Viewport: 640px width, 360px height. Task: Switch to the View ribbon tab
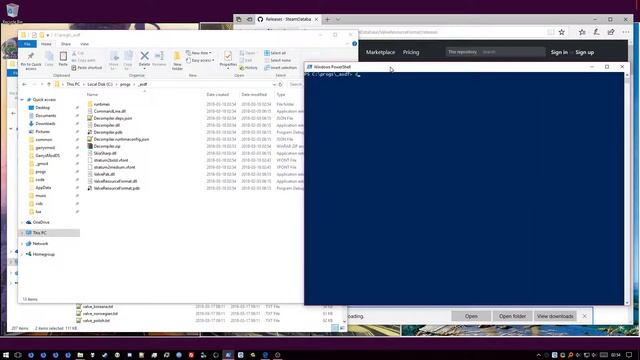tap(84, 44)
